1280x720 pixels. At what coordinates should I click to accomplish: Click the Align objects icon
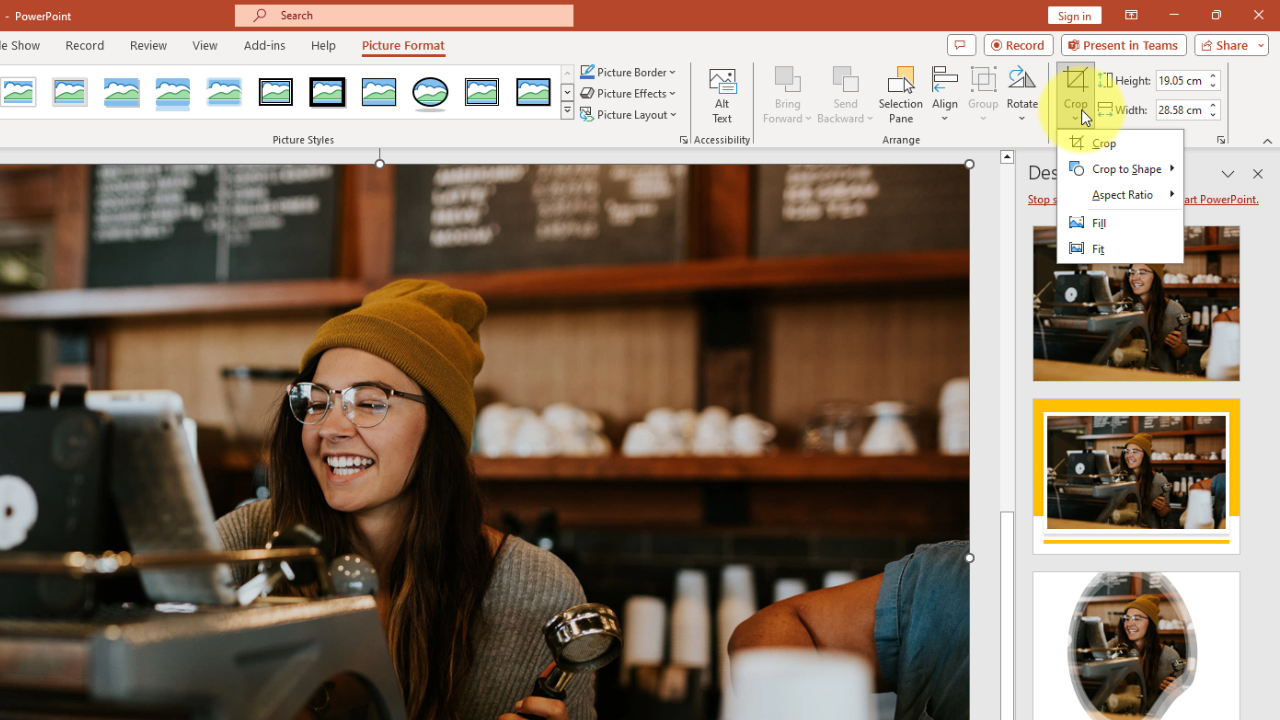point(945,96)
